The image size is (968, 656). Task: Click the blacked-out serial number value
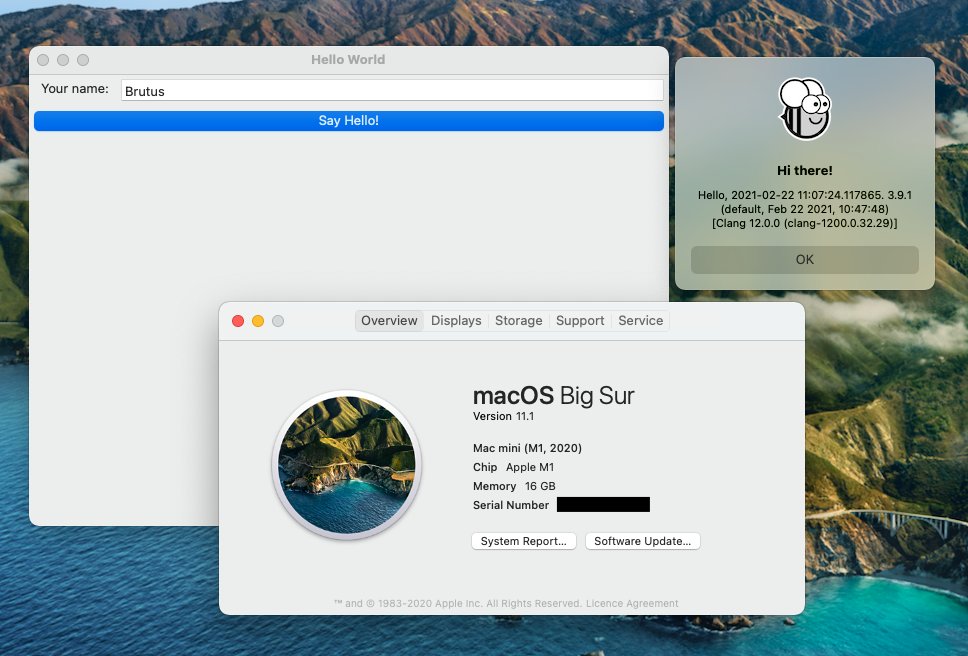click(603, 505)
